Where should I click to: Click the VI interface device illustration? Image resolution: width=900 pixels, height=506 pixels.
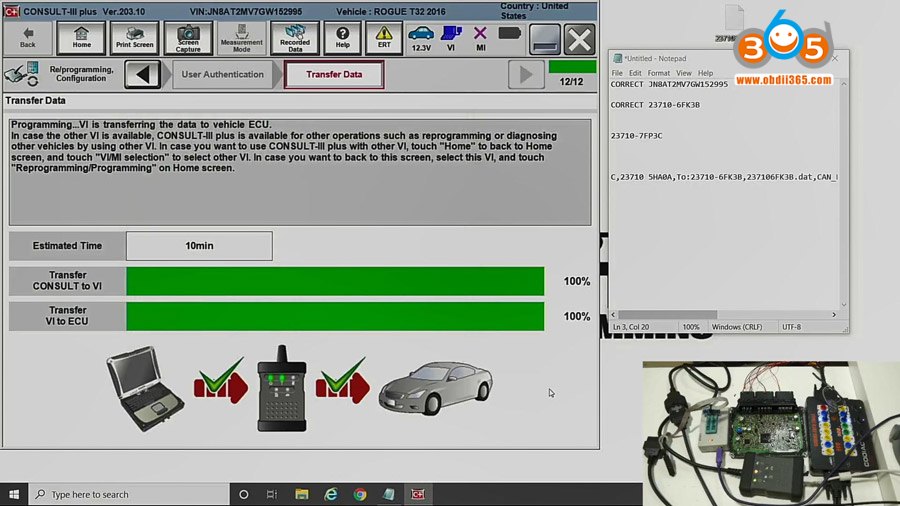[282, 388]
